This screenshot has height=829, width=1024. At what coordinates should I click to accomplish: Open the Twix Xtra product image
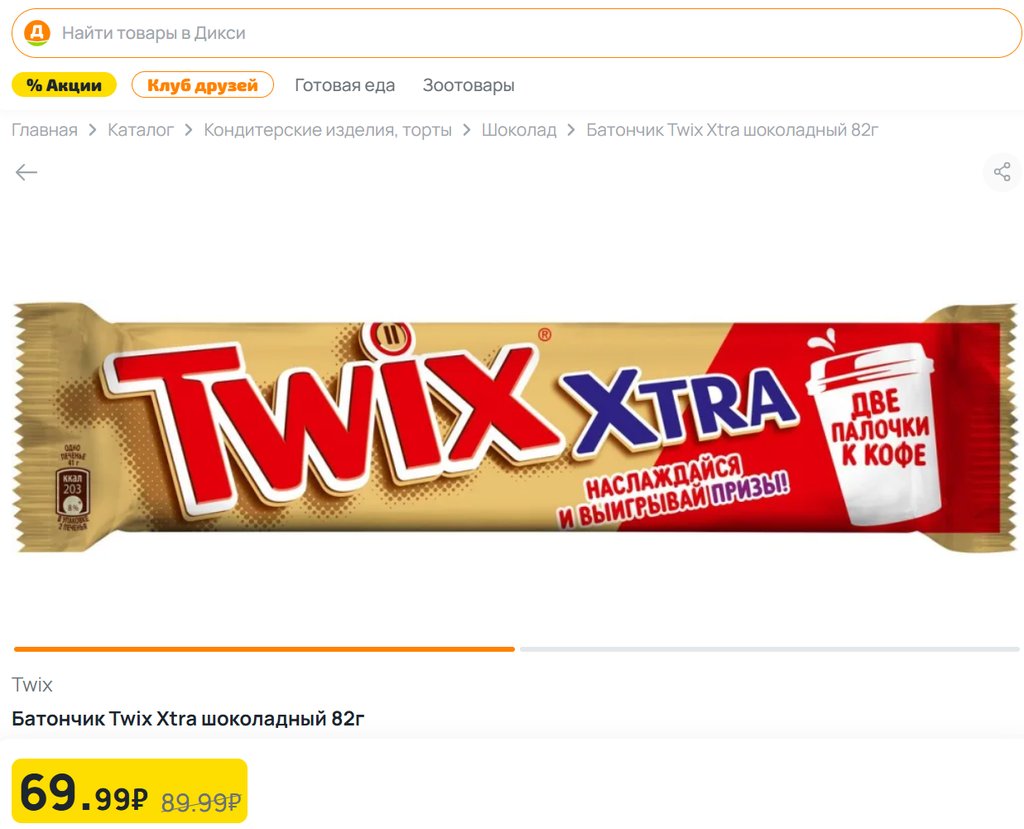[516, 428]
